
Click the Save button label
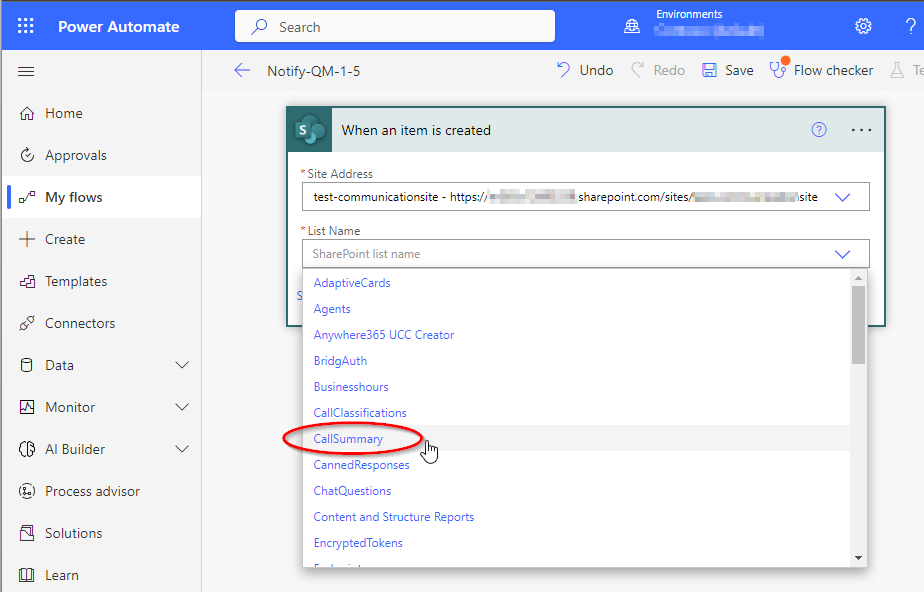click(739, 70)
